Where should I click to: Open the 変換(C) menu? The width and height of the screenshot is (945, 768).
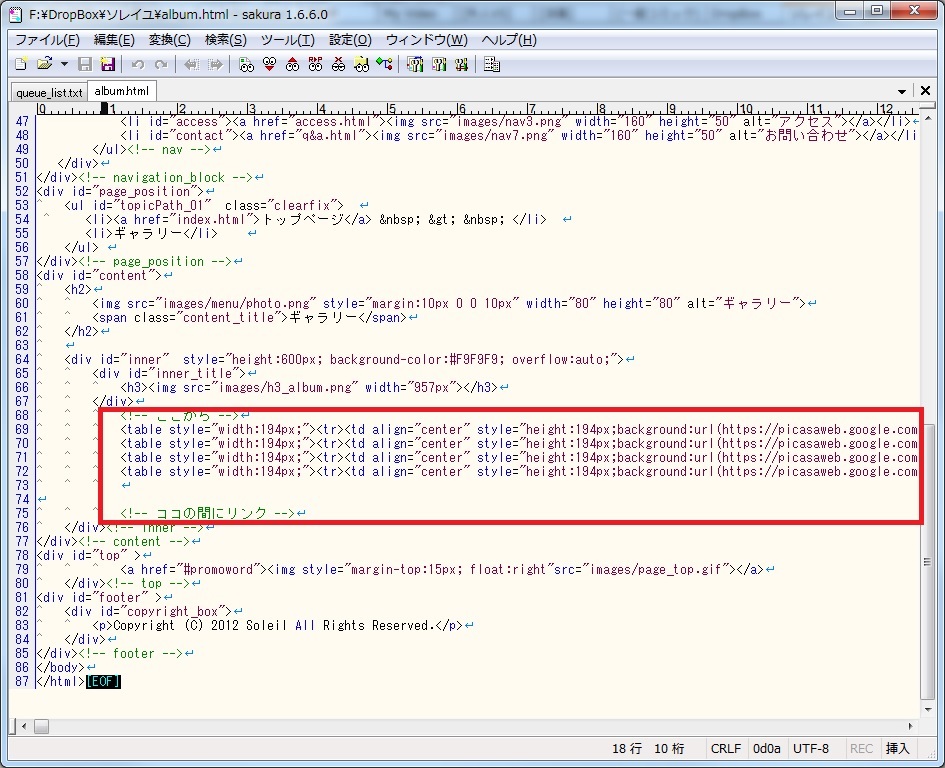pyautogui.click(x=169, y=40)
